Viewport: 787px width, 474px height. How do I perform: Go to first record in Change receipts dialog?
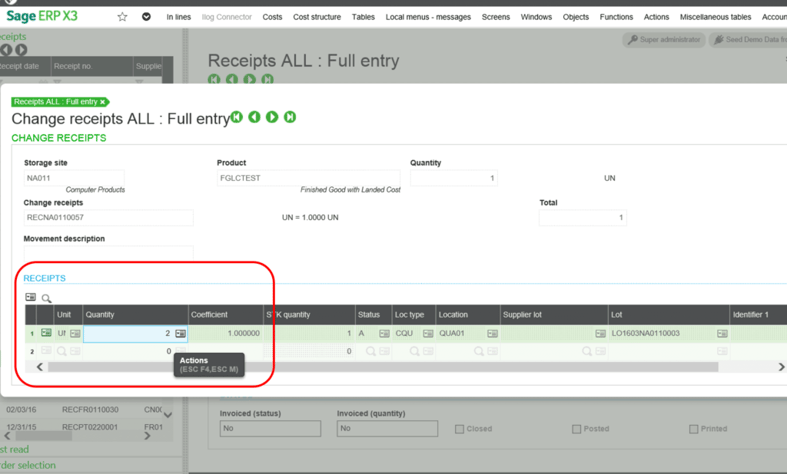[237, 117]
